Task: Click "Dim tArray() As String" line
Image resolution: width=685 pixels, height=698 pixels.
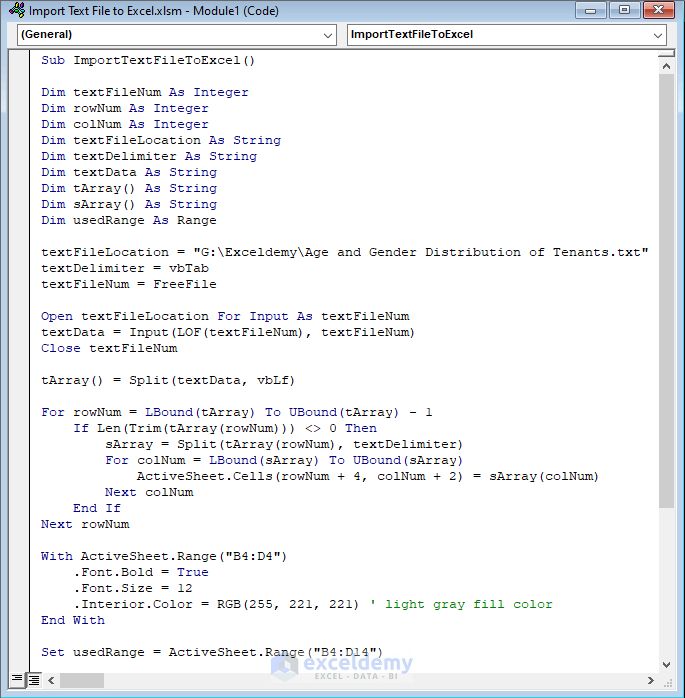Action: click(x=129, y=188)
